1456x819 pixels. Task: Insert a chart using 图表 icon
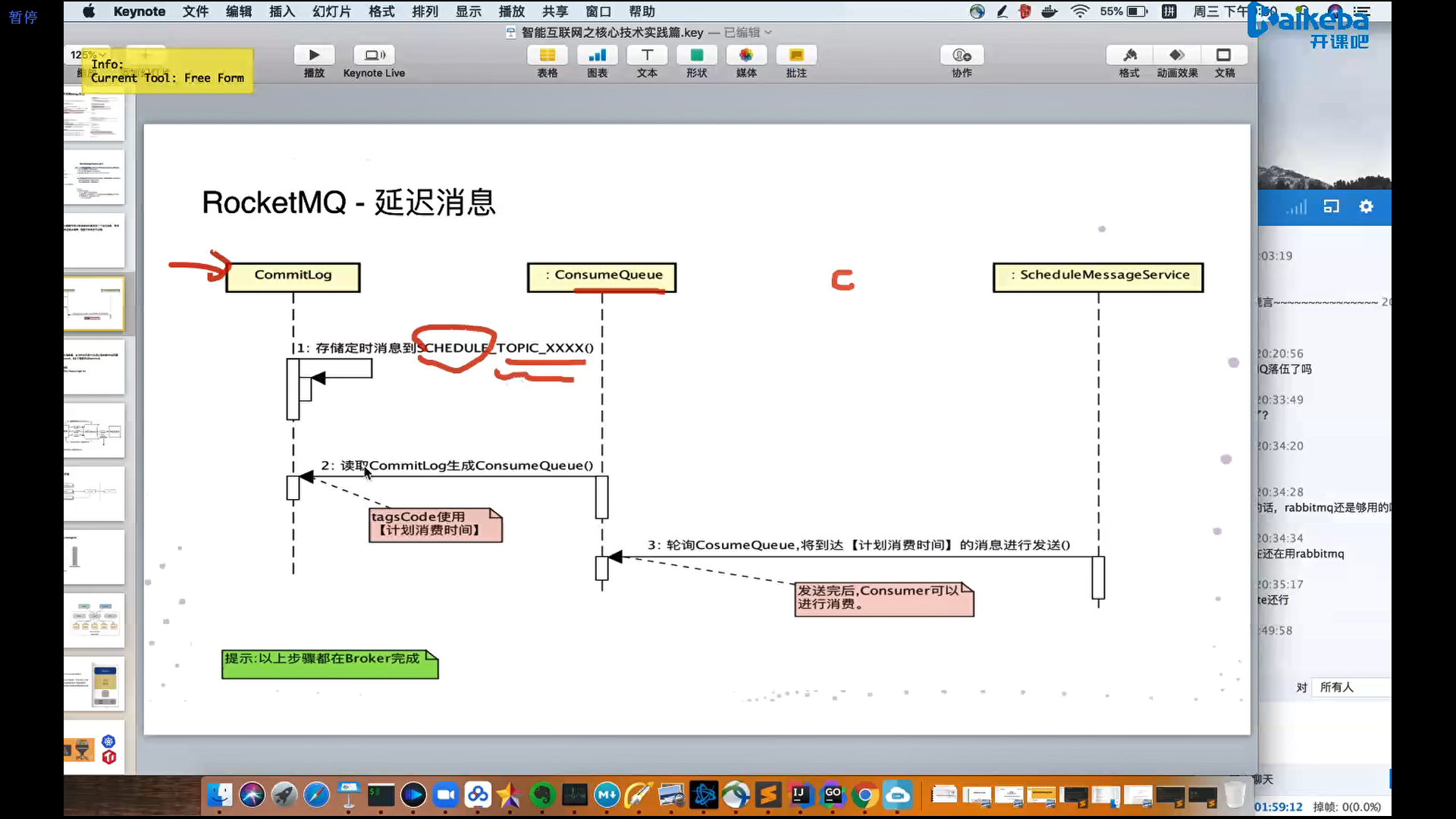point(597,55)
